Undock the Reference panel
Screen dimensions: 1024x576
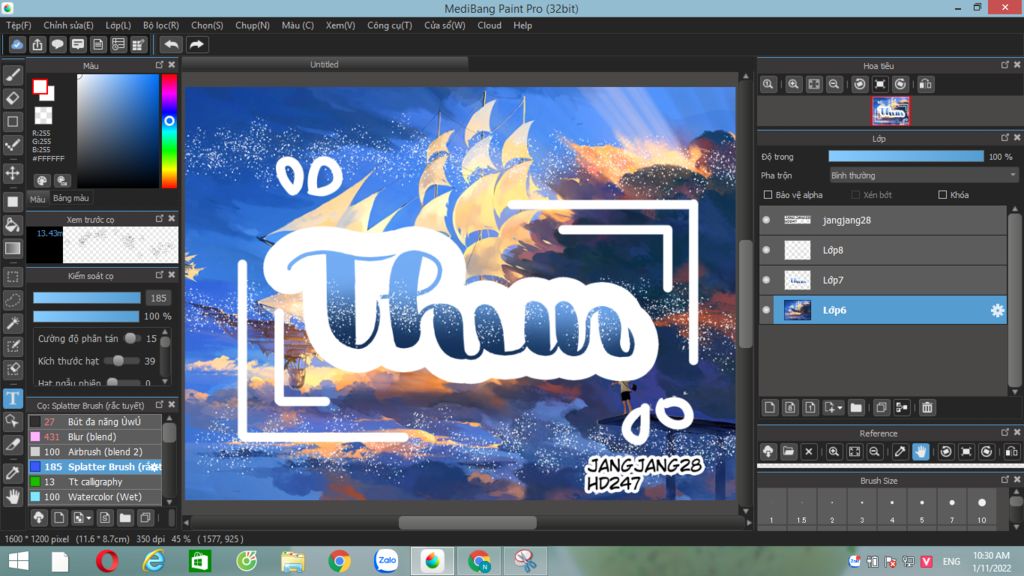pyautogui.click(x=1004, y=432)
